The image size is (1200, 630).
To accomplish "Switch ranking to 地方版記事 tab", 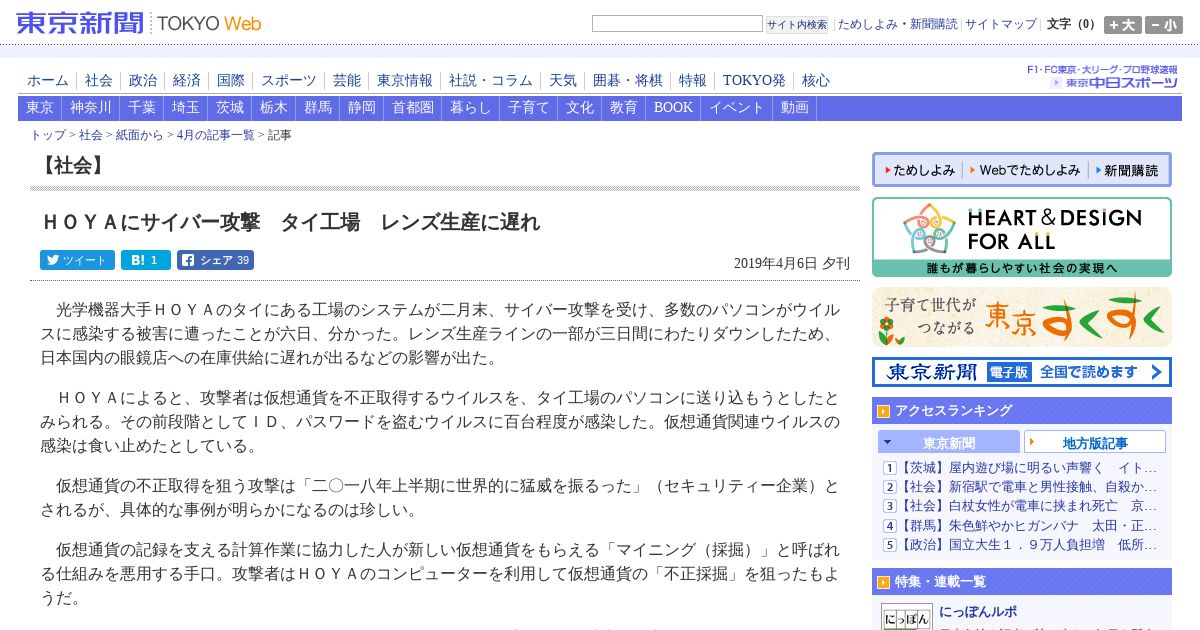I will tap(1095, 442).
